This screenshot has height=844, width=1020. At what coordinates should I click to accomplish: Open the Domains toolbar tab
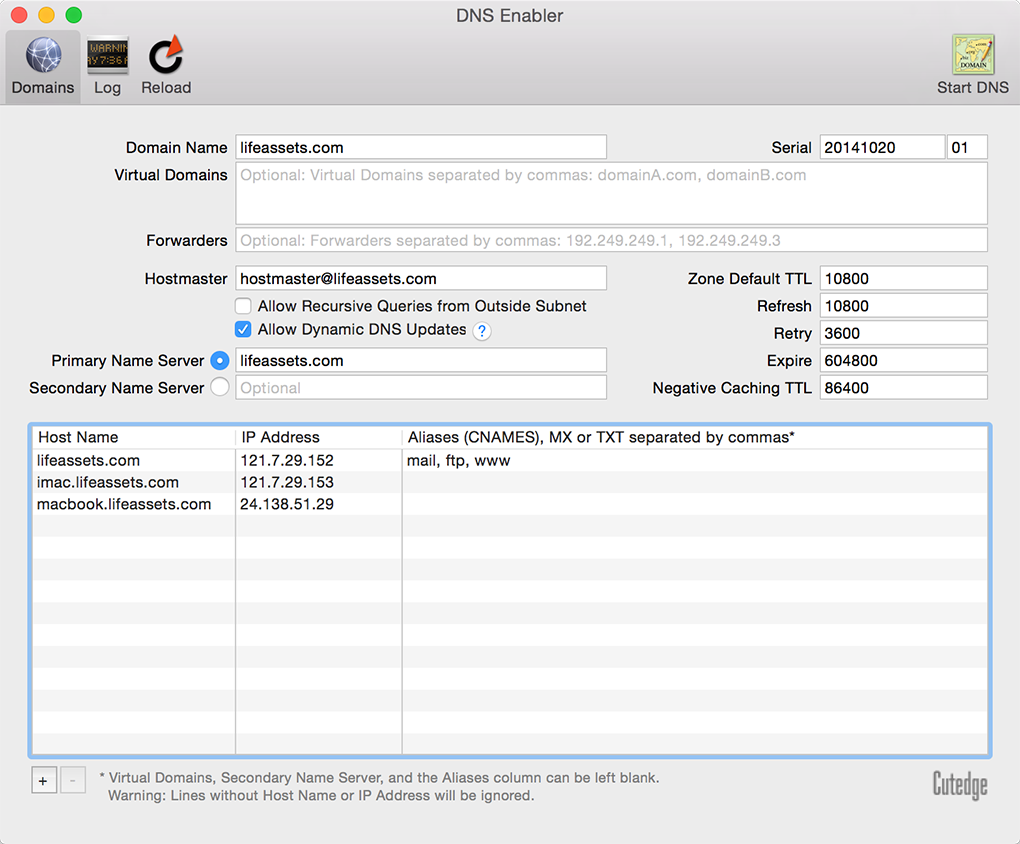(43, 66)
